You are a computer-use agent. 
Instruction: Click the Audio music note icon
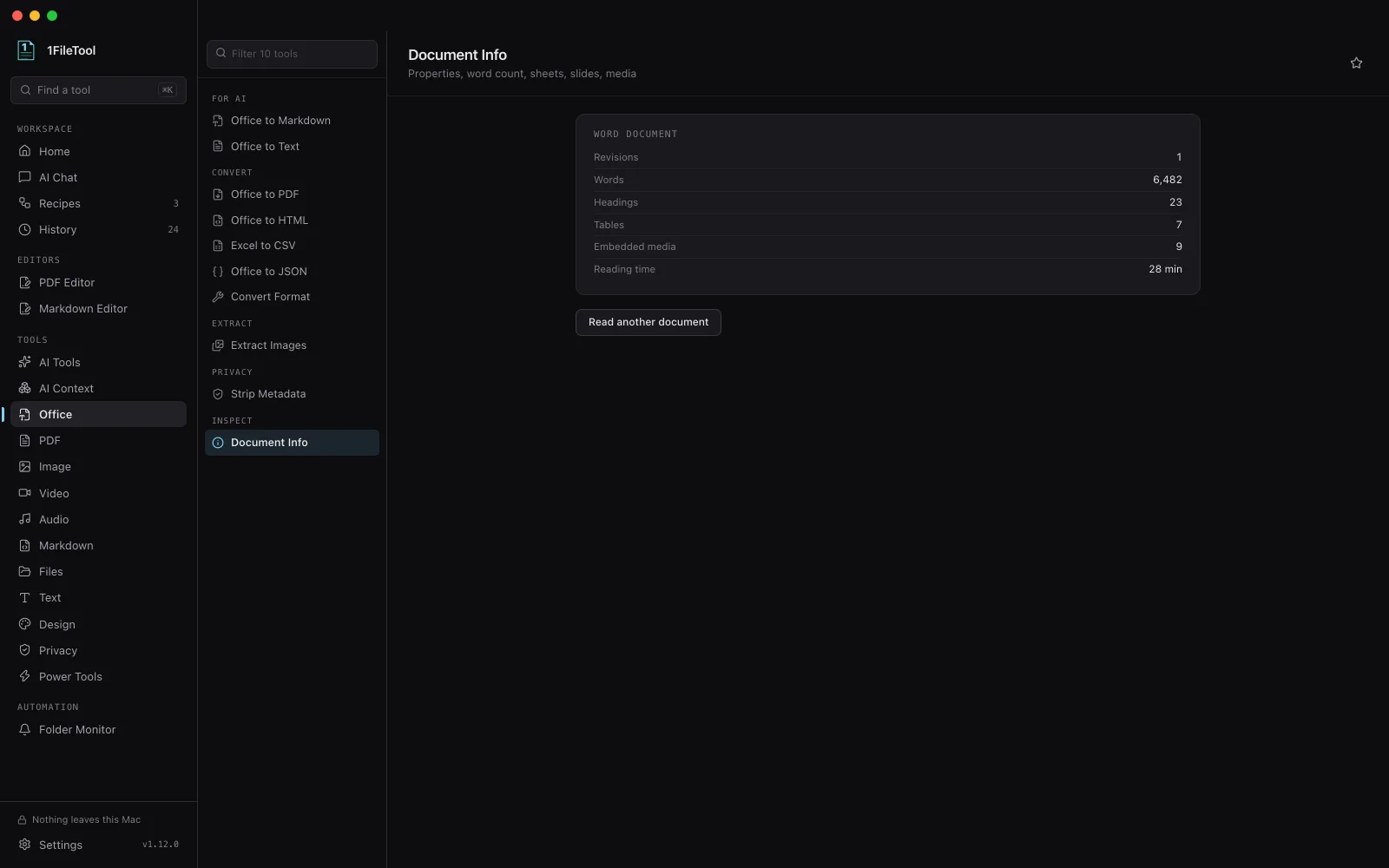[x=25, y=519]
